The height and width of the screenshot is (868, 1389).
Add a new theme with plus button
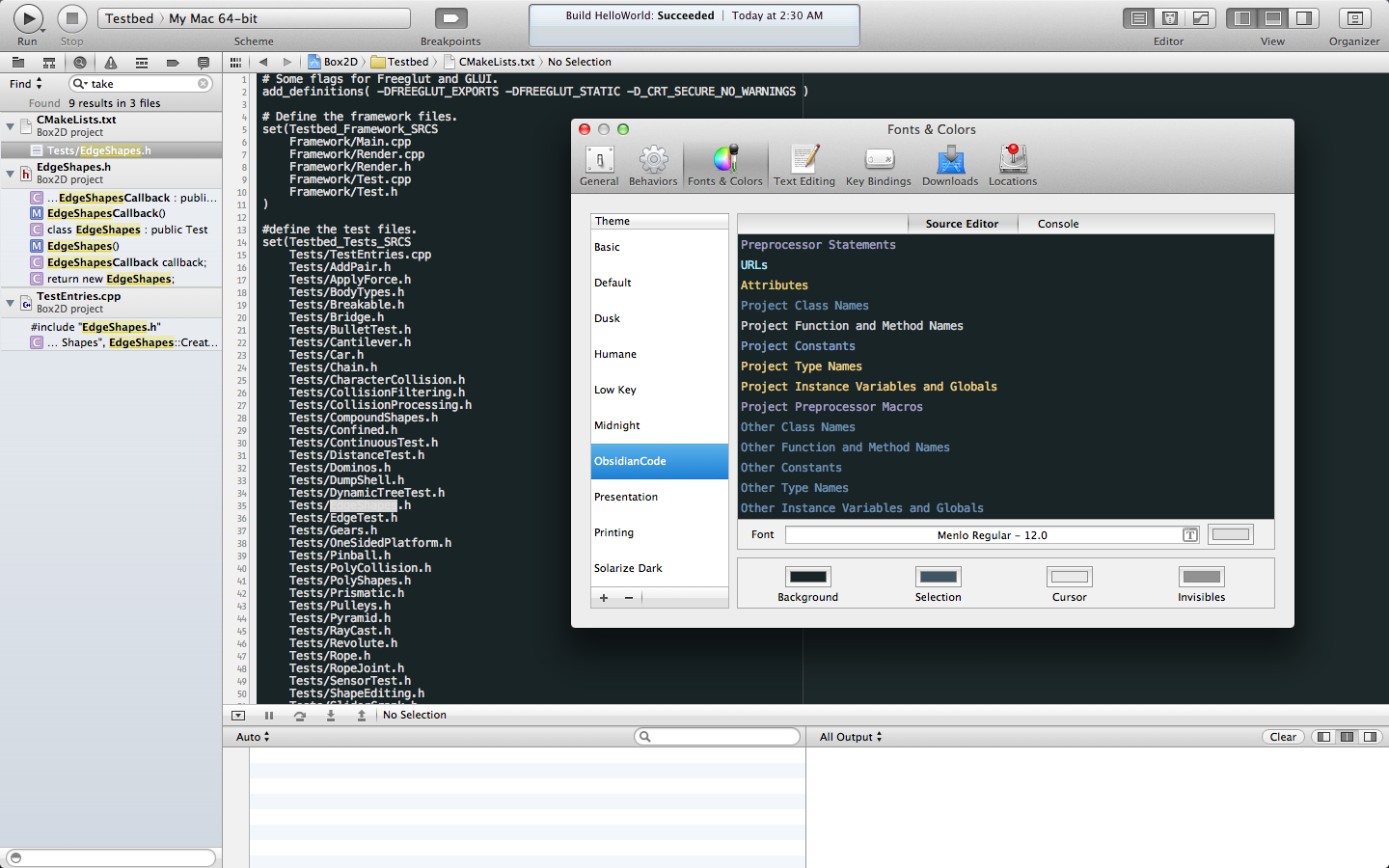pyautogui.click(x=604, y=598)
